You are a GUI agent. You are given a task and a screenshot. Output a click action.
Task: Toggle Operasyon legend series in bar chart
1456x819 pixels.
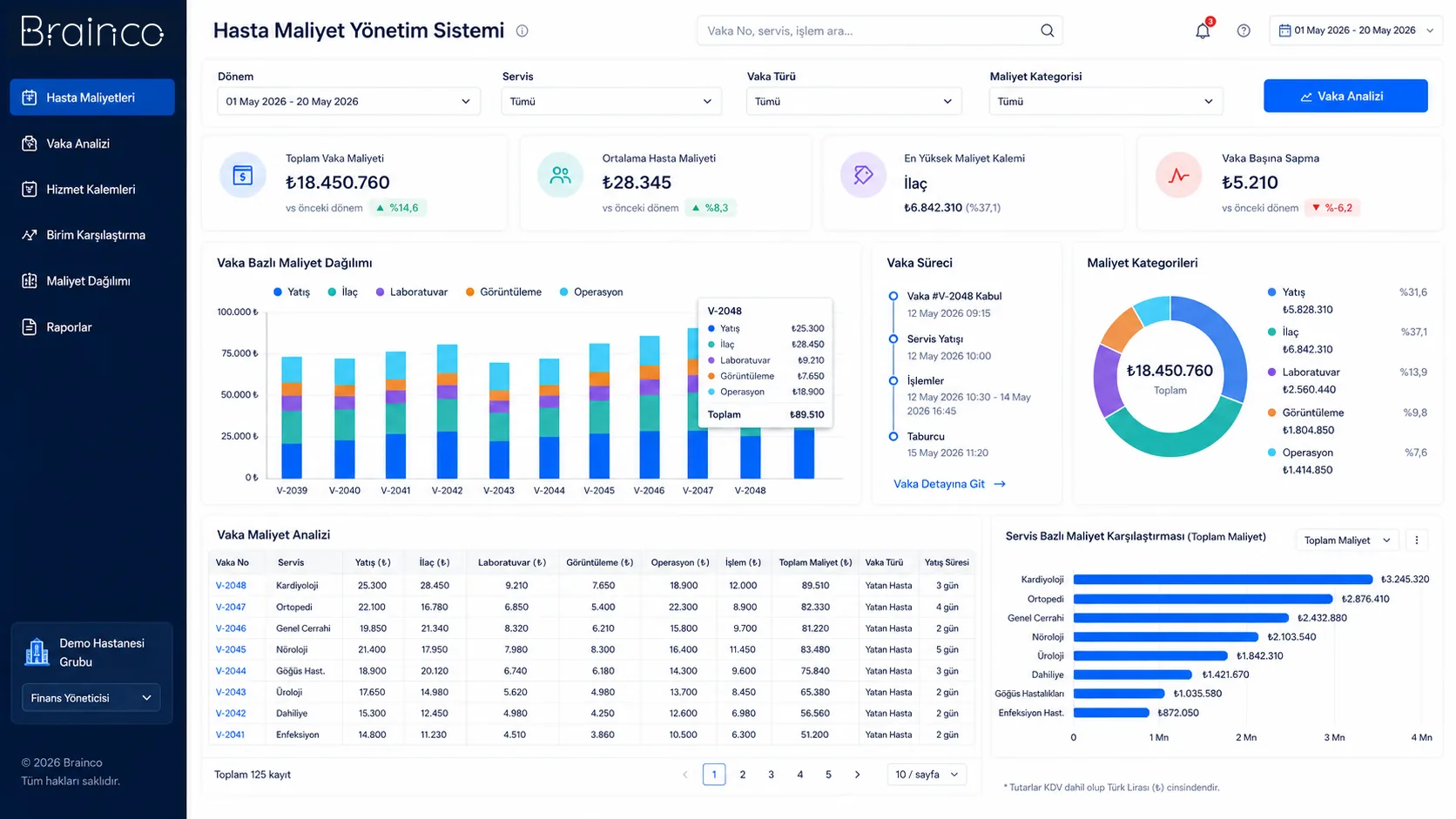click(591, 292)
